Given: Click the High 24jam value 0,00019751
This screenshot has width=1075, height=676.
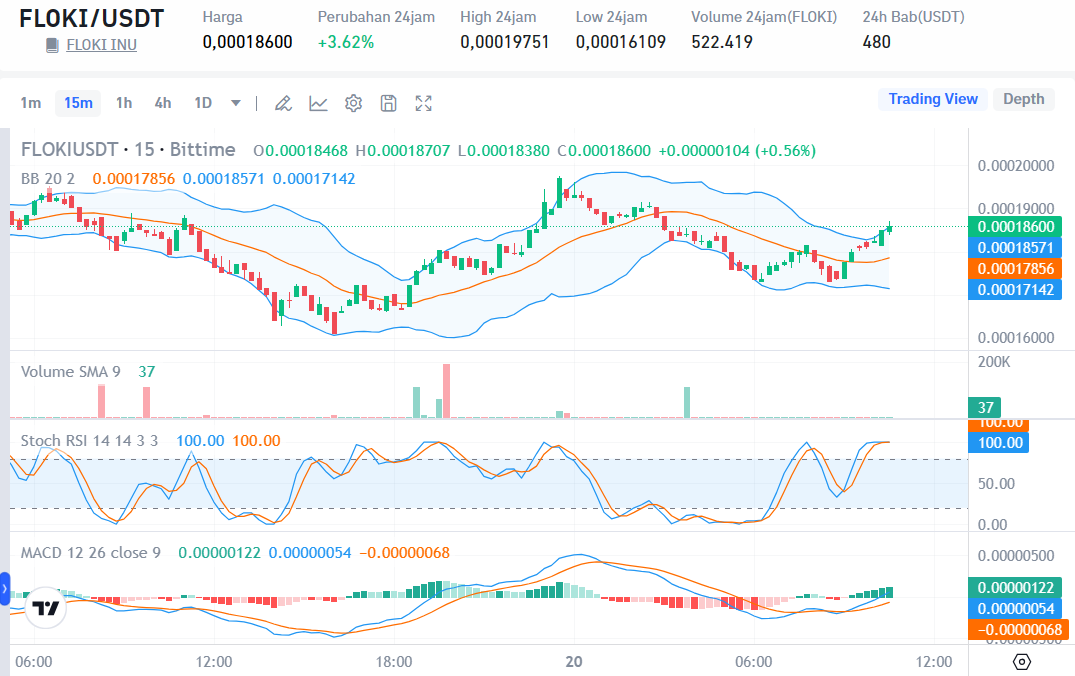Looking at the screenshot, I should [x=505, y=43].
